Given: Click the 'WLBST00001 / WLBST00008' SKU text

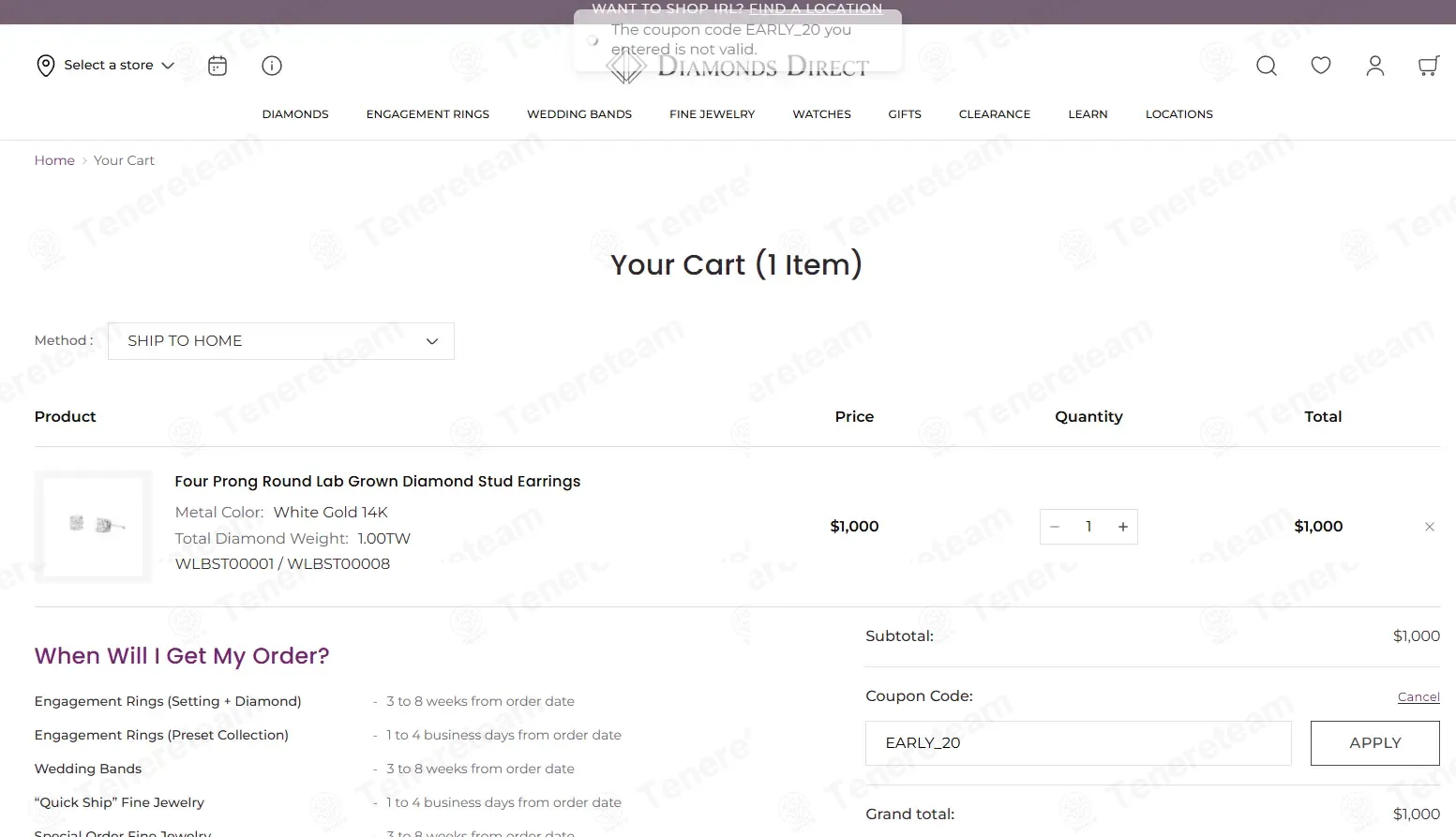Looking at the screenshot, I should tap(282, 564).
